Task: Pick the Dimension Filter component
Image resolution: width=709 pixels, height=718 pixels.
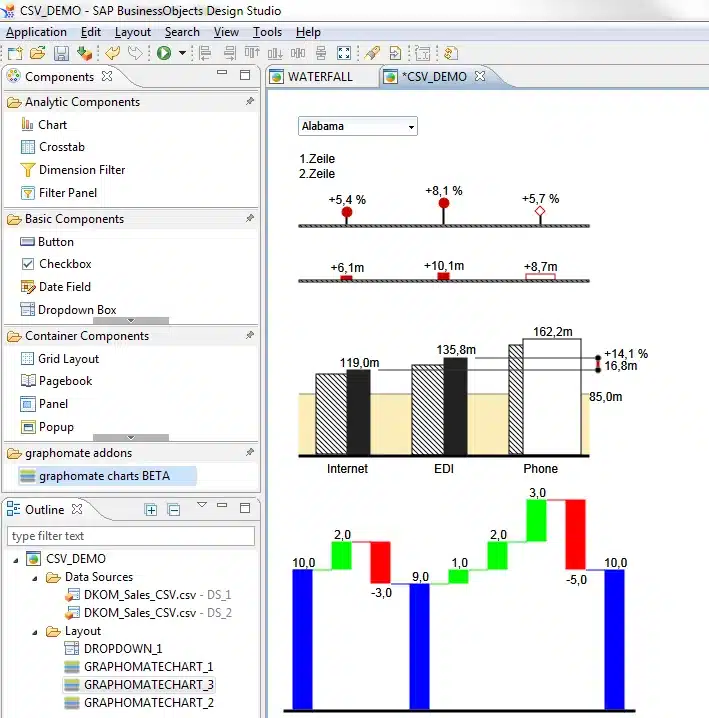Action: (81, 170)
